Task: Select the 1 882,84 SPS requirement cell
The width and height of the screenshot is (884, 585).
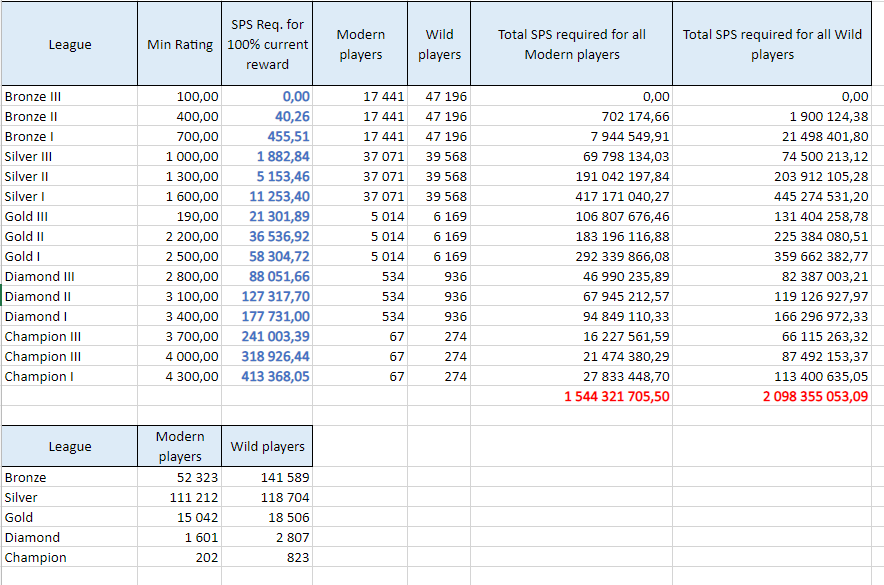Action: coord(267,156)
